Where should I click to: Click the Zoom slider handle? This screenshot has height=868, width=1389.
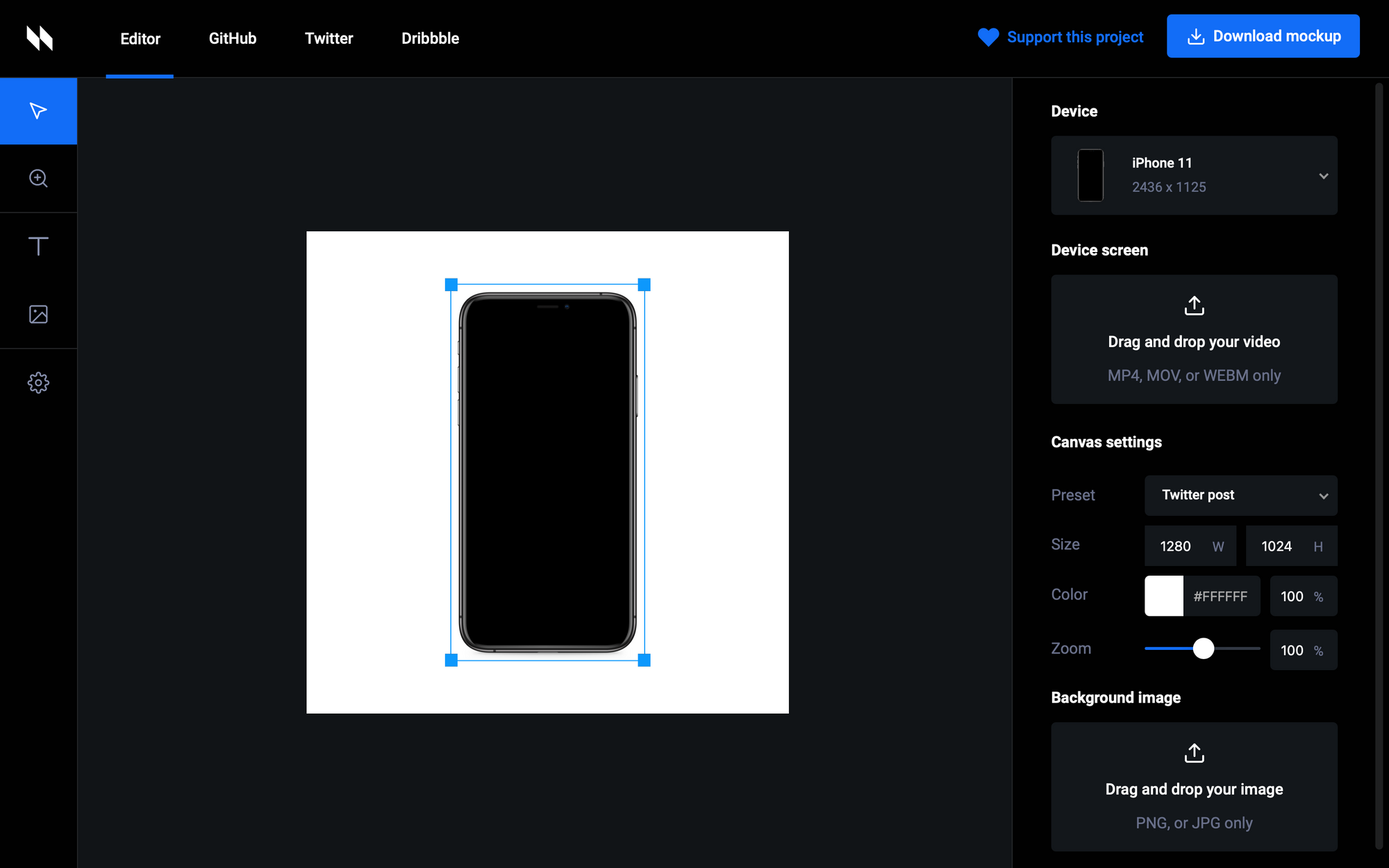[x=1204, y=649]
